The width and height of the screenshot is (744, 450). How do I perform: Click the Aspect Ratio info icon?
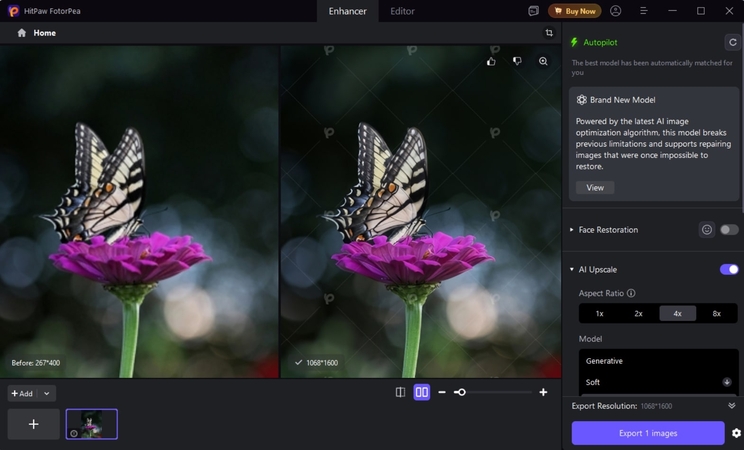[x=631, y=293]
